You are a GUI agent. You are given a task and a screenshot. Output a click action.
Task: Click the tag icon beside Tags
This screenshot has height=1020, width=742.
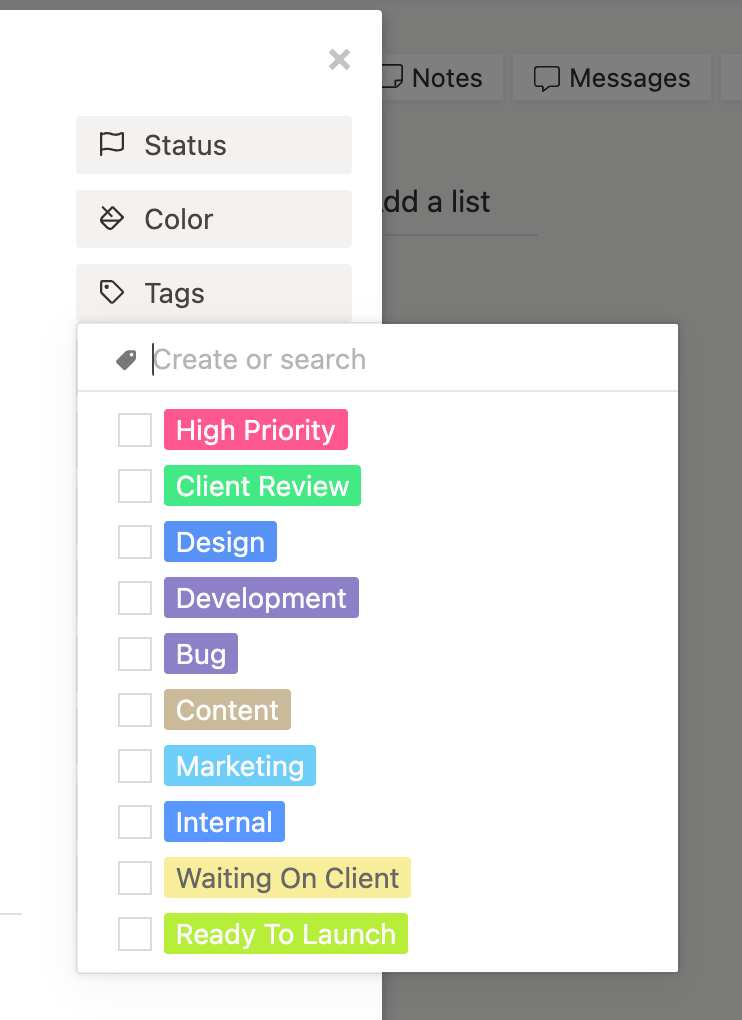pyautogui.click(x=112, y=293)
